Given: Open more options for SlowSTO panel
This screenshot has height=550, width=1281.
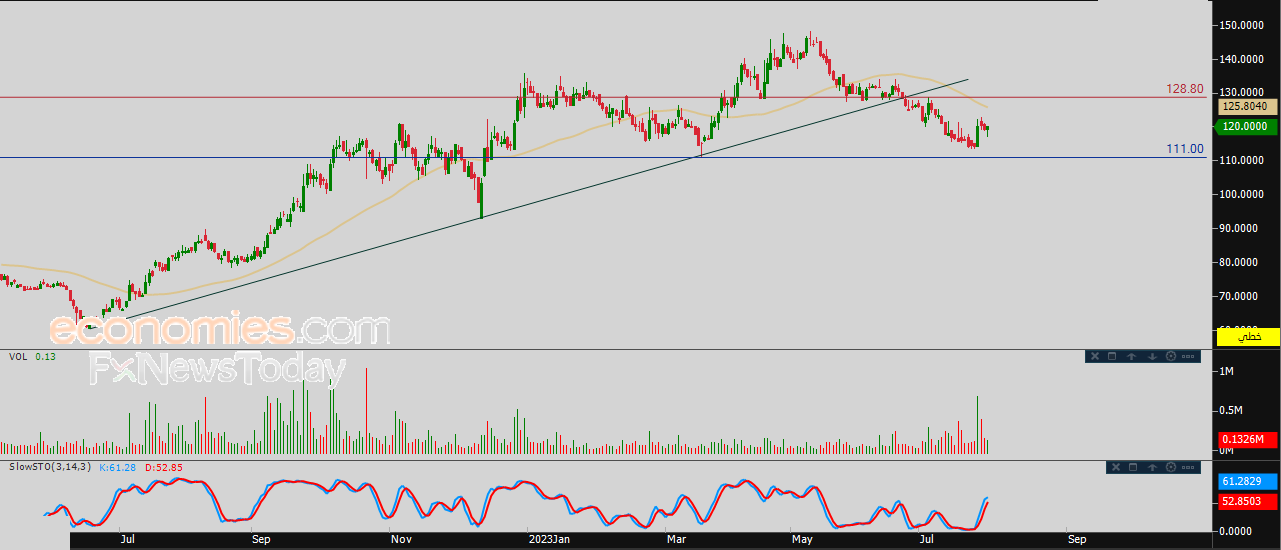Looking at the screenshot, I should [x=1188, y=467].
